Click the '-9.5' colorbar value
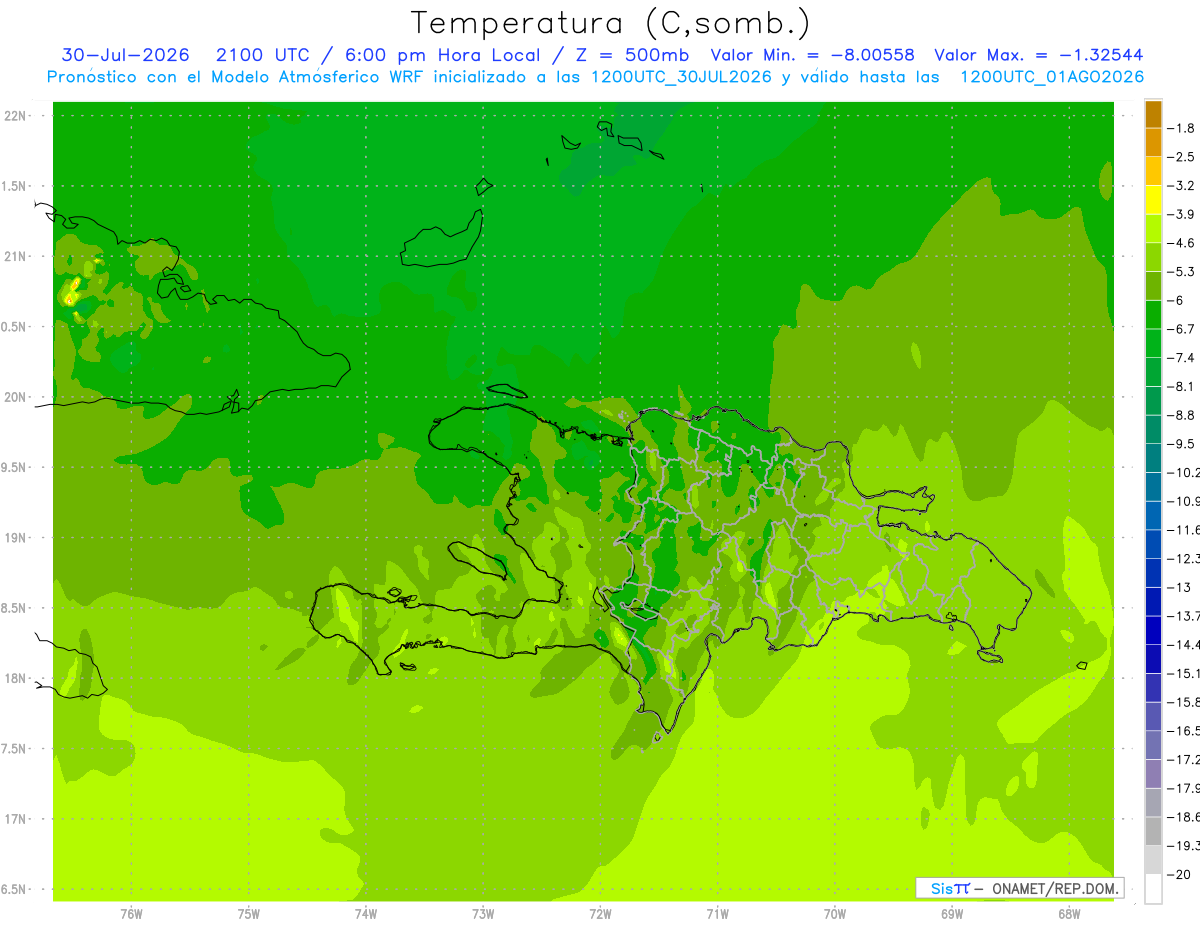 (1180, 443)
